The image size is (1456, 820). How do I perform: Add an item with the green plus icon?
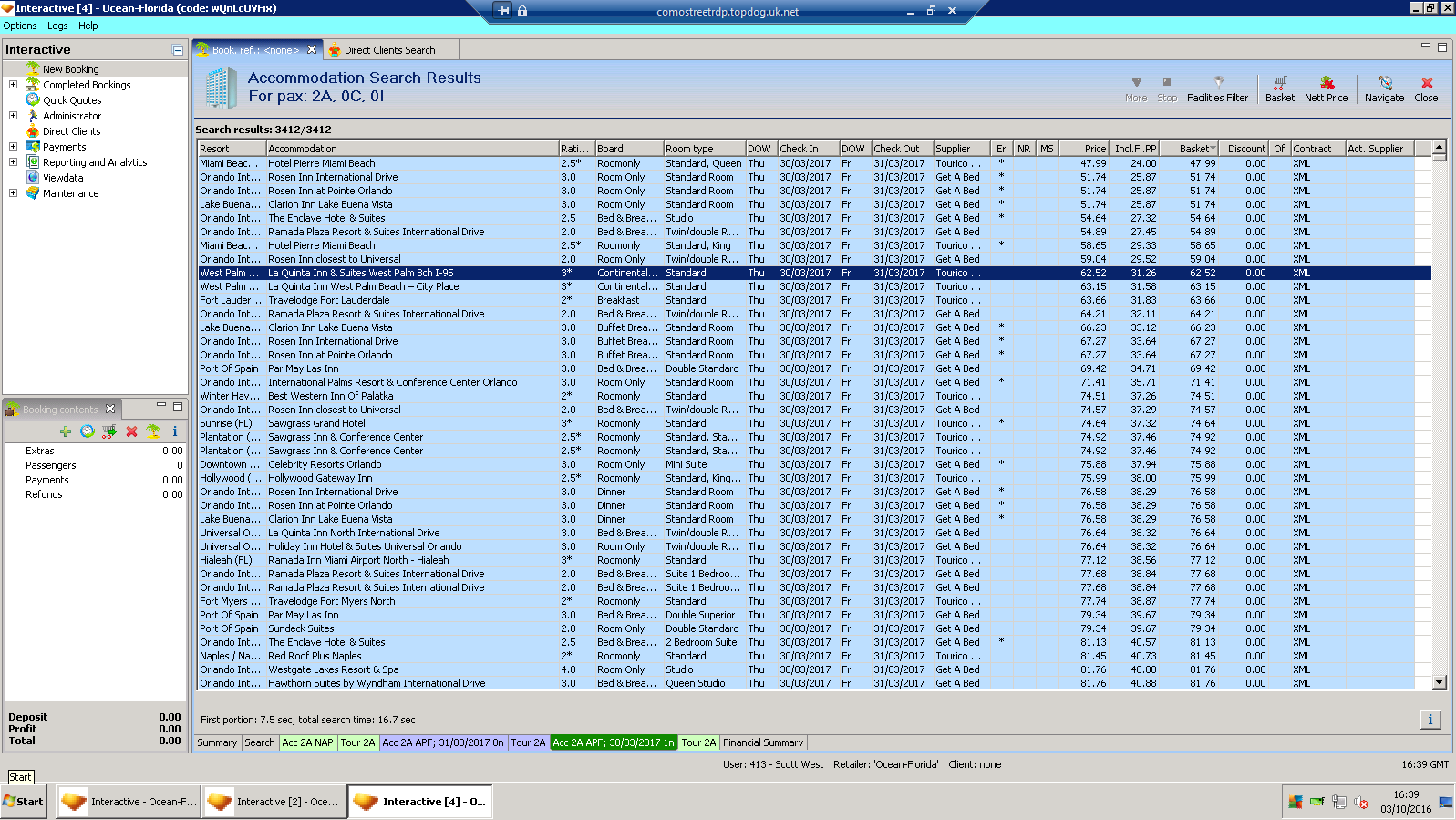(66, 431)
